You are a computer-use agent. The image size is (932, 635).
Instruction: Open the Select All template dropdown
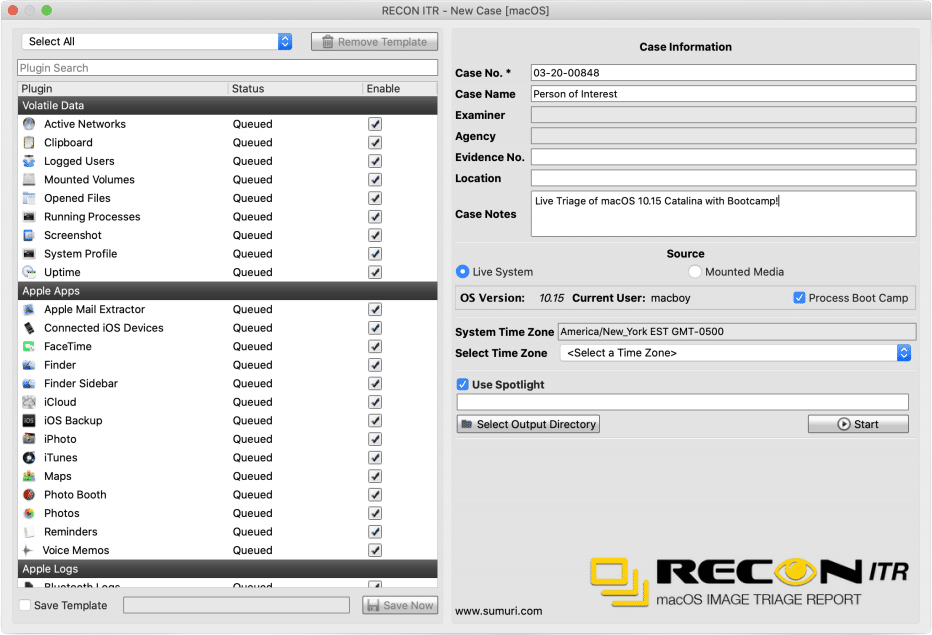tap(155, 42)
